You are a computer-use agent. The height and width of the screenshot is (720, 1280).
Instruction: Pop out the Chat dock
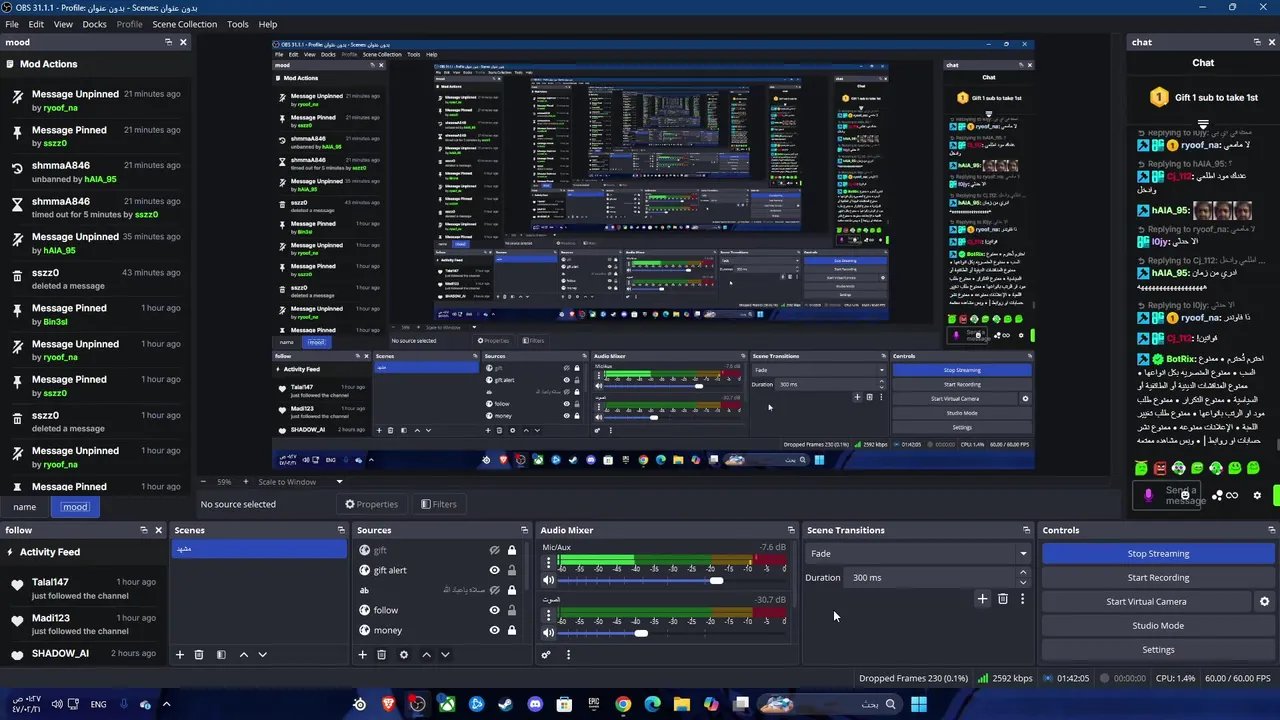1257,42
